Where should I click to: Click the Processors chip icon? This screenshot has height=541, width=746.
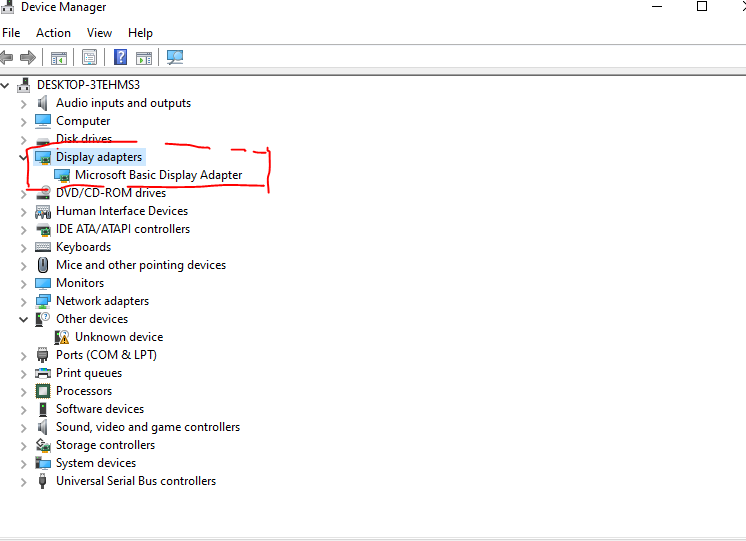[43, 391]
